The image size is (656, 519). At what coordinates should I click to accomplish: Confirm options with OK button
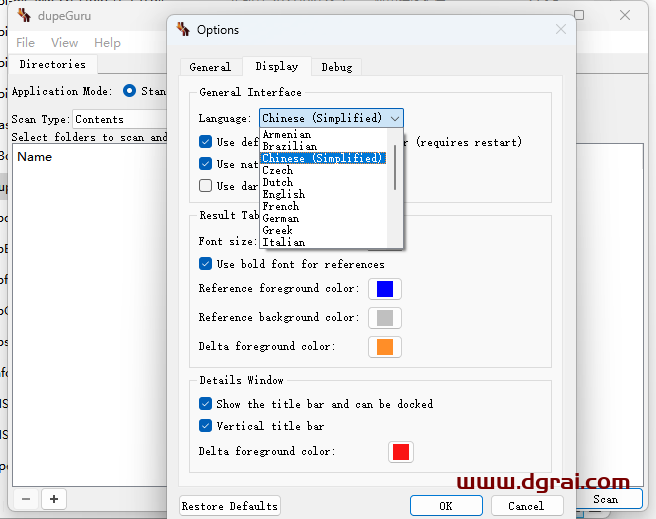(446, 506)
